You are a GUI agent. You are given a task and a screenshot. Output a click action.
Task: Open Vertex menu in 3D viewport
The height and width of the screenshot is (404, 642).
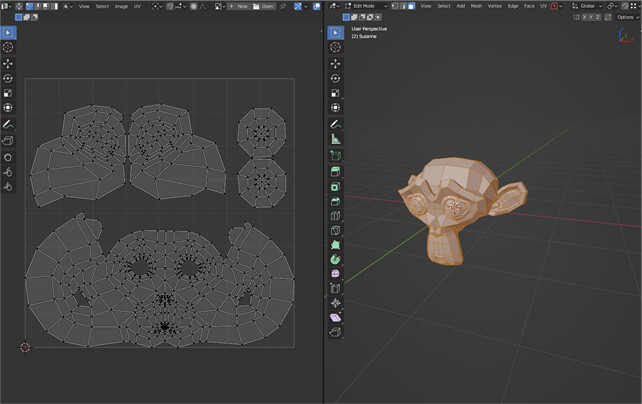coord(495,6)
